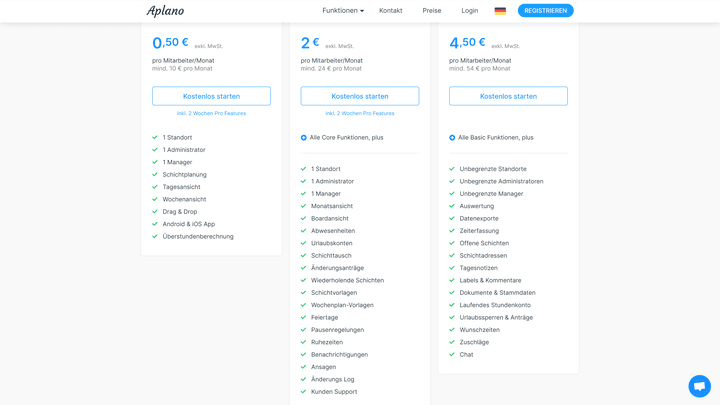Click the blue plus icon beside Alle Core Funktionen
Screen dimensions: 720x405
[x=304, y=138]
